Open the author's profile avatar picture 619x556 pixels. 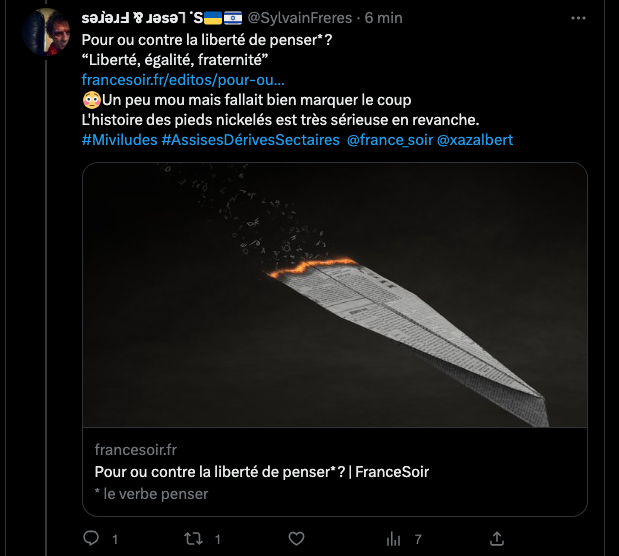(45, 33)
